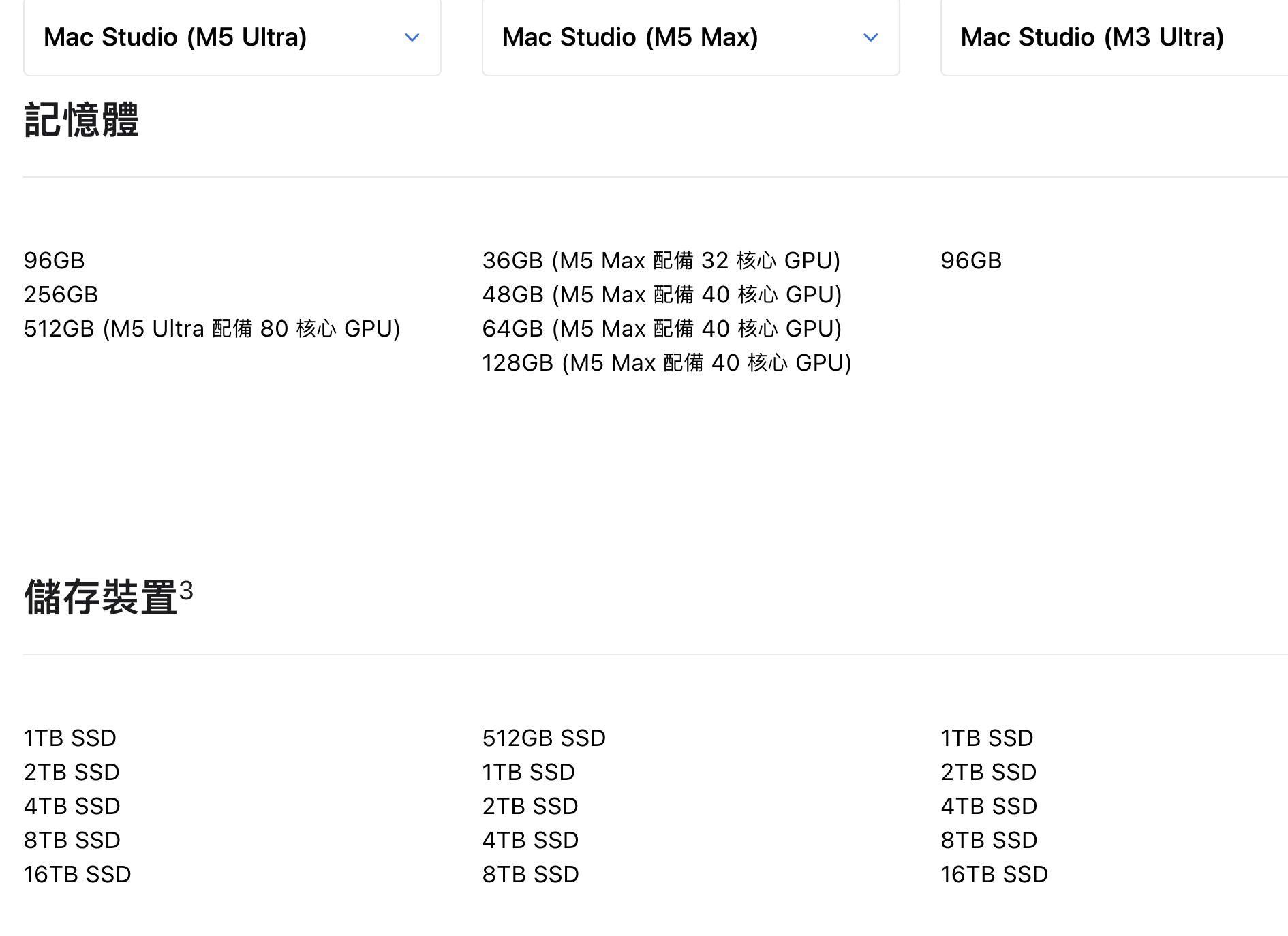Click 2TB SSD in the M5 Max column
Image resolution: width=1288 pixels, height=936 pixels.
pyautogui.click(x=531, y=806)
